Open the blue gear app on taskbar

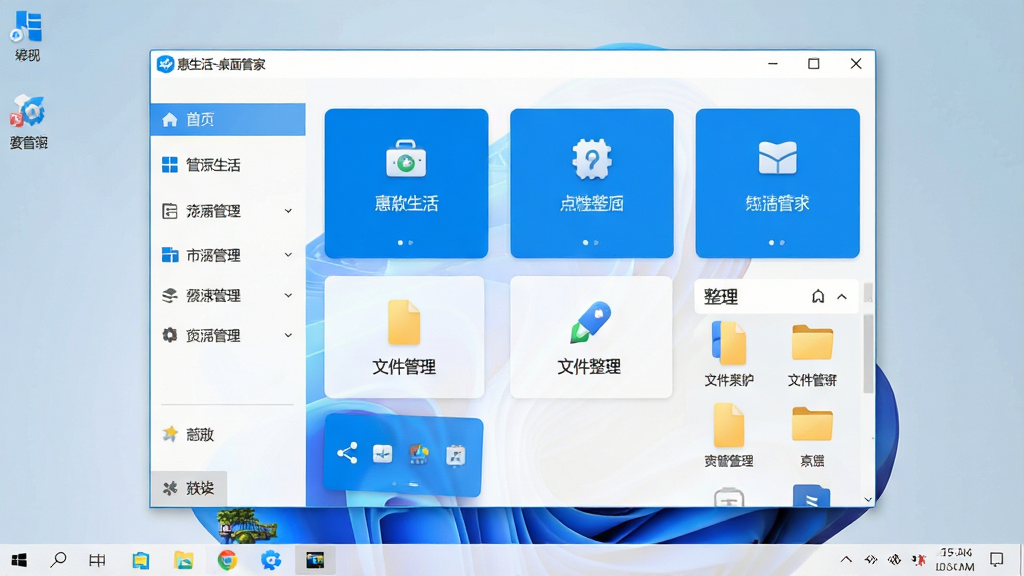[x=270, y=560]
